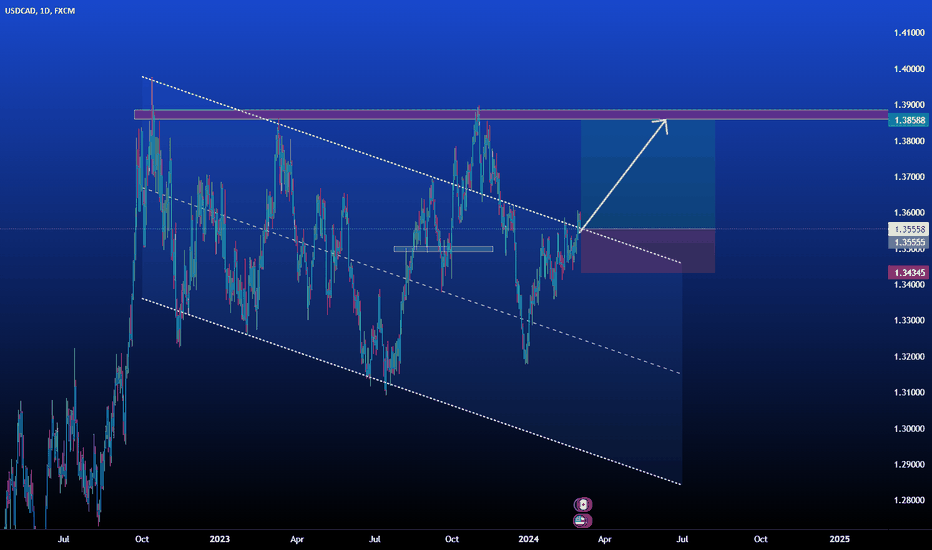
Task: Click the purple stop-loss zone of the long position
Action: pyautogui.click(x=648, y=251)
